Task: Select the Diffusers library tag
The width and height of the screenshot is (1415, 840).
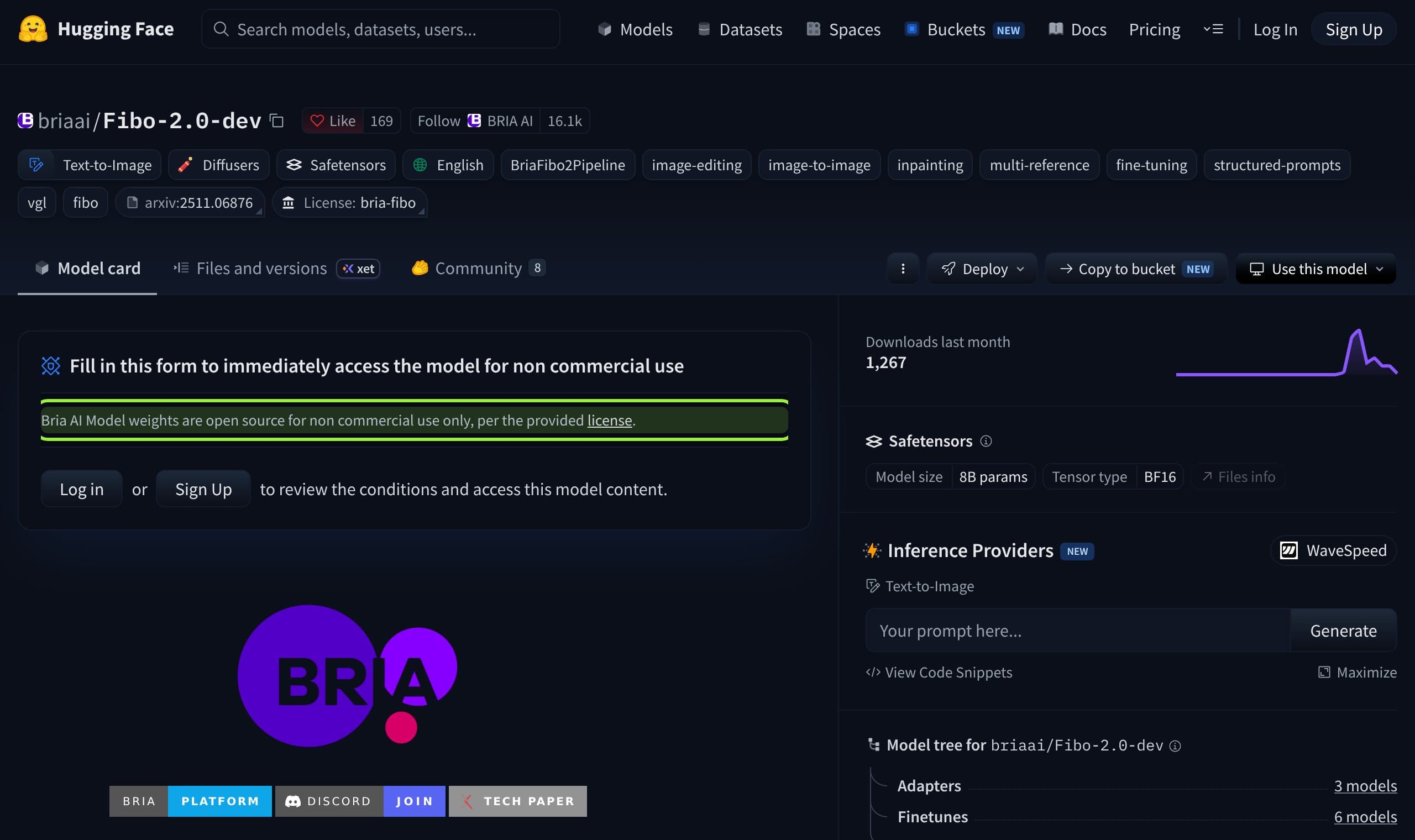Action: click(218, 165)
